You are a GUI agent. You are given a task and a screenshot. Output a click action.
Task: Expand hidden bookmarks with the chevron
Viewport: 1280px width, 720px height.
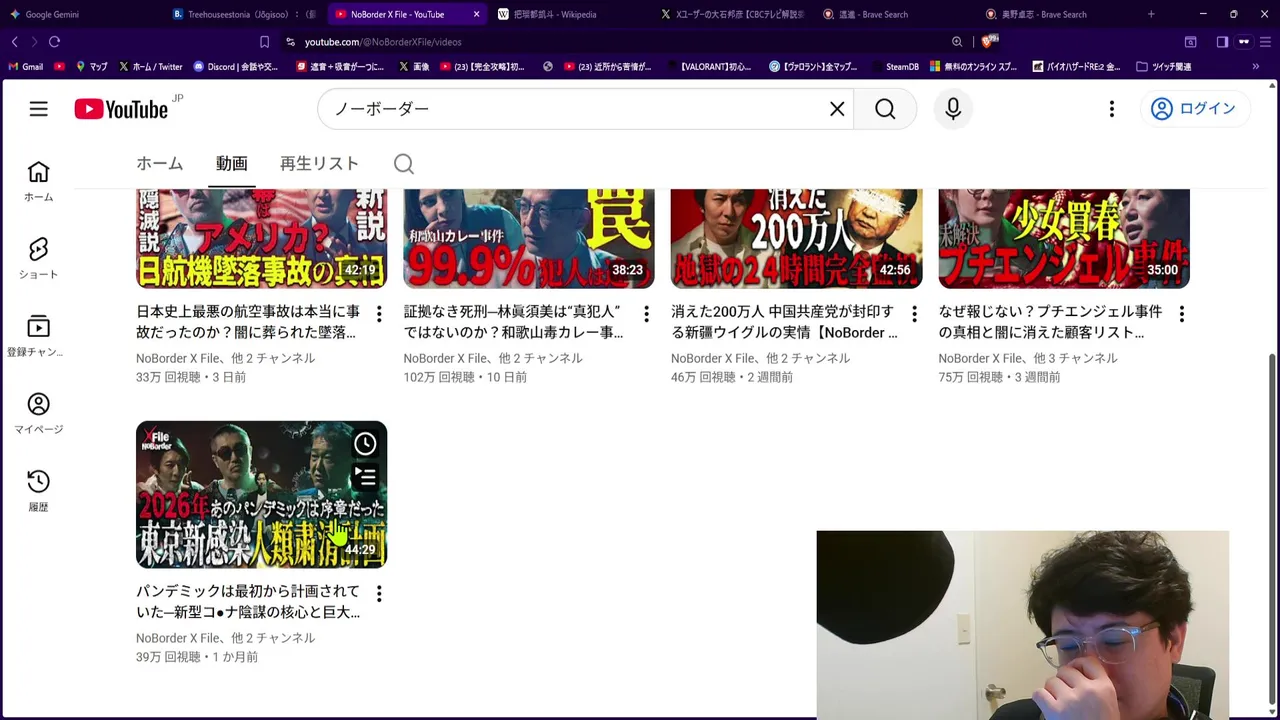click(1256, 67)
